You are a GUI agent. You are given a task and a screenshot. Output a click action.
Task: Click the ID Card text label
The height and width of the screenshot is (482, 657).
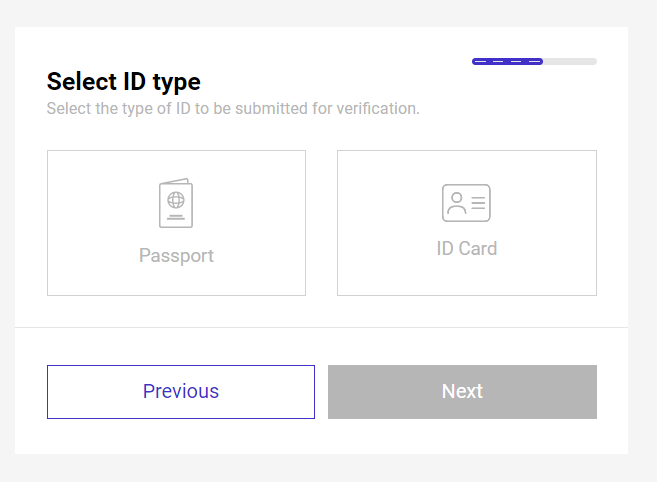pos(467,249)
